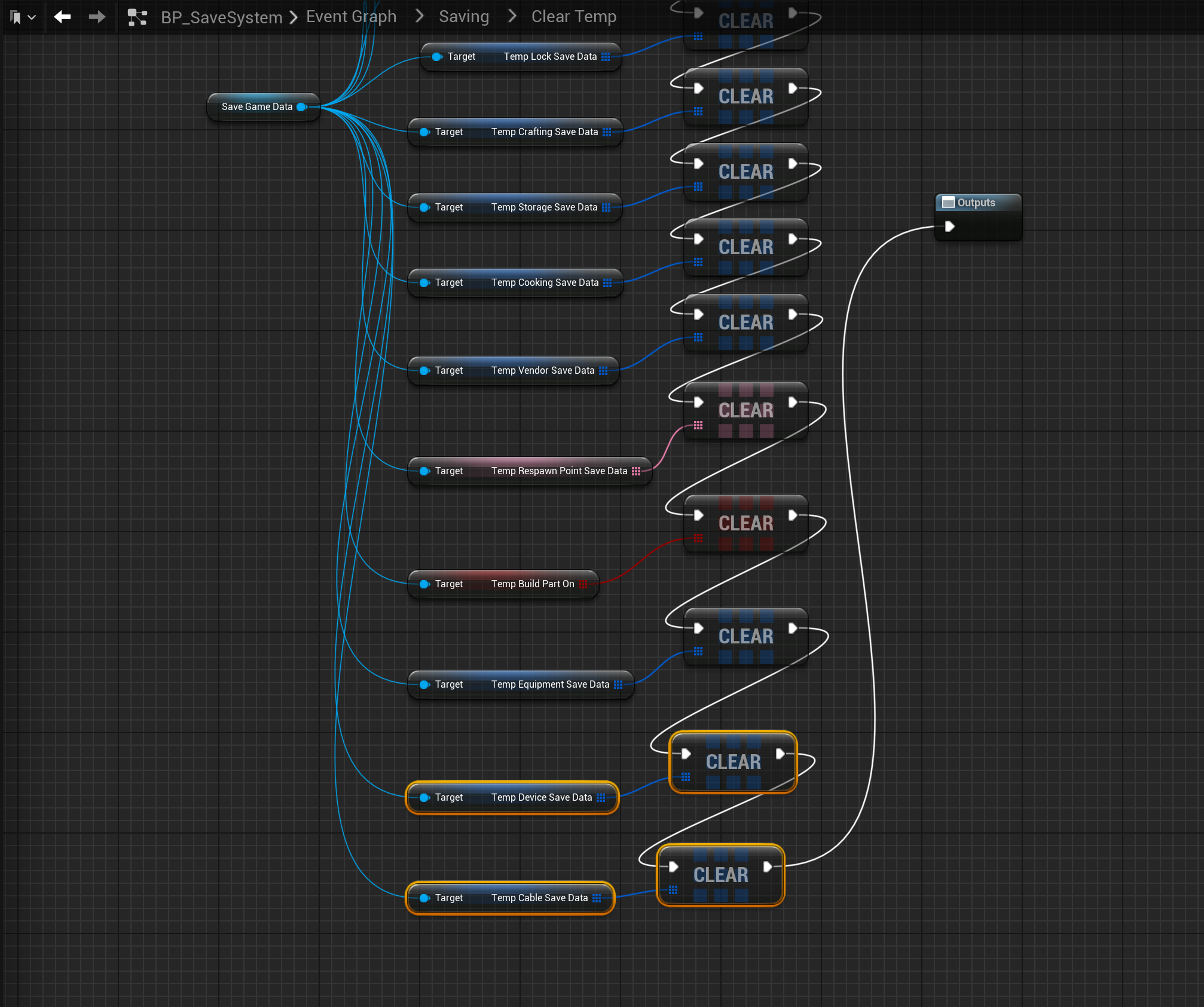This screenshot has width=1204, height=1007.
Task: Click Temp Build Part On red array pin
Action: [x=583, y=584]
